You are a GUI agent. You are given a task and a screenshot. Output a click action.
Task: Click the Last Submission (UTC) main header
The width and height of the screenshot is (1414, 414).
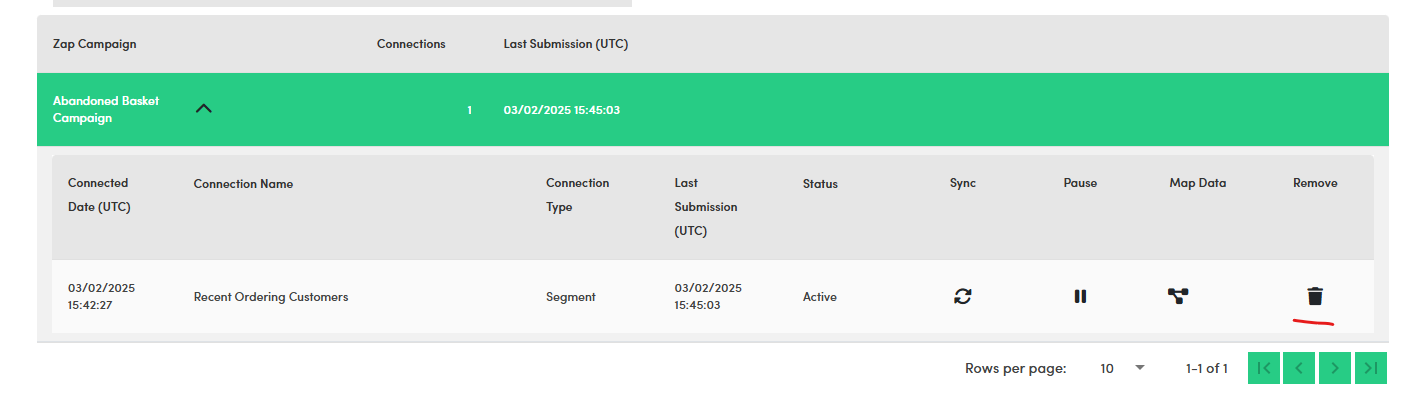[565, 44]
